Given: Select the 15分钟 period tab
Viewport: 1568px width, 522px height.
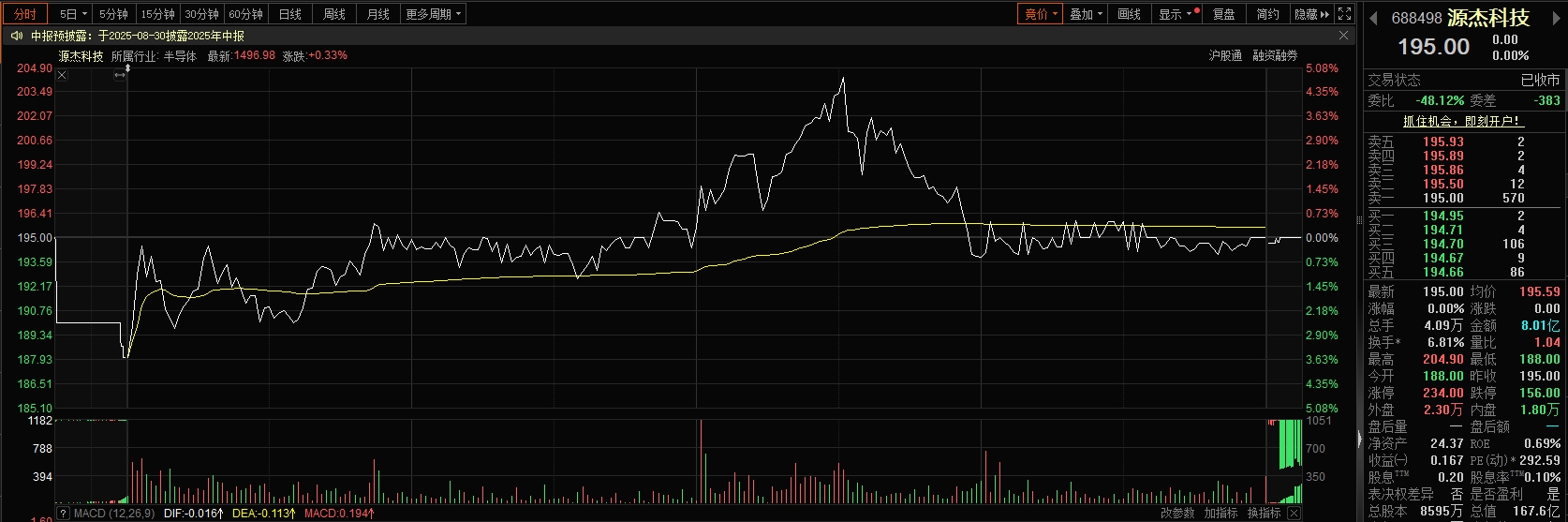Looking at the screenshot, I should (x=157, y=14).
